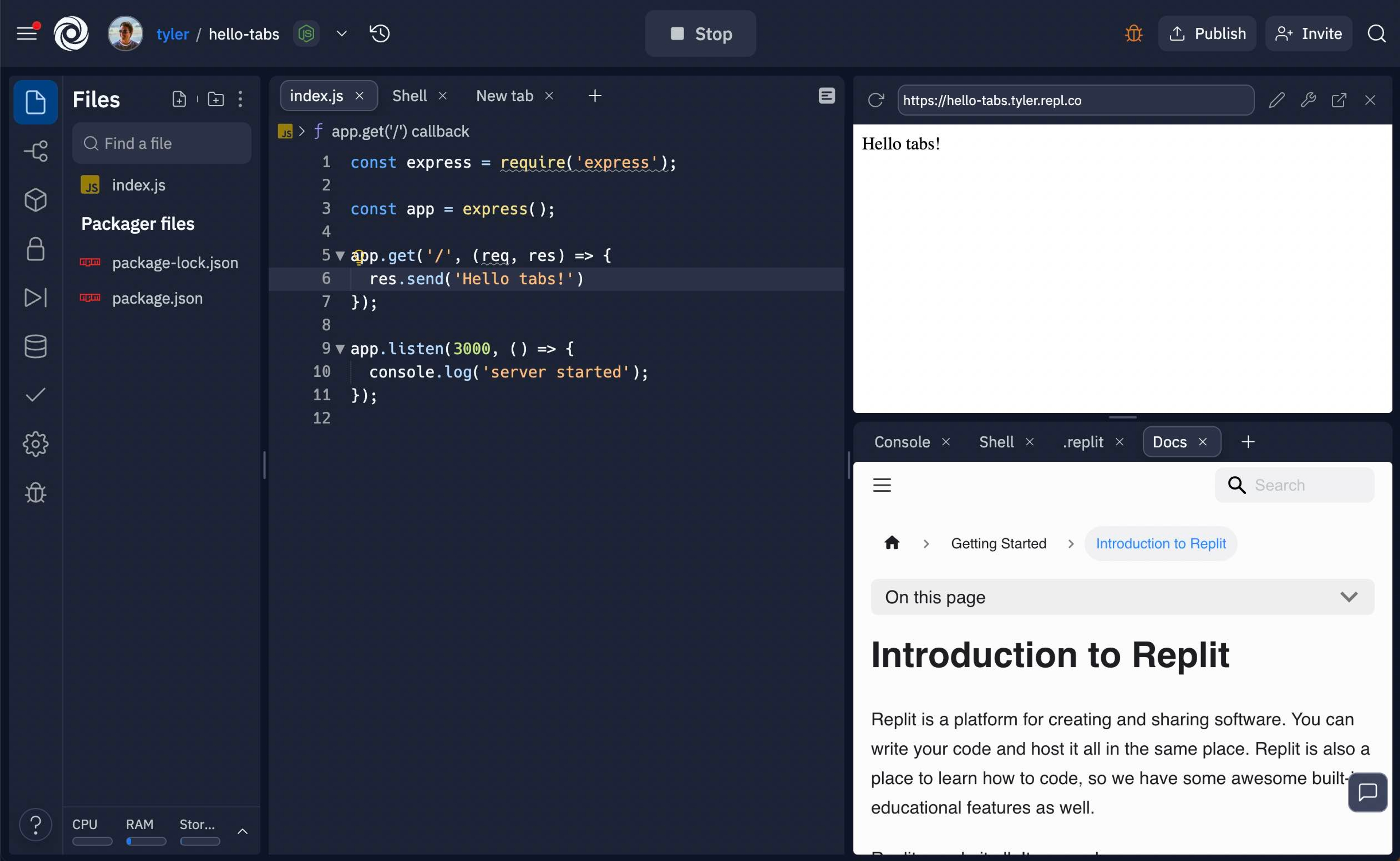
Task: Click the new file icon
Action: [x=179, y=99]
